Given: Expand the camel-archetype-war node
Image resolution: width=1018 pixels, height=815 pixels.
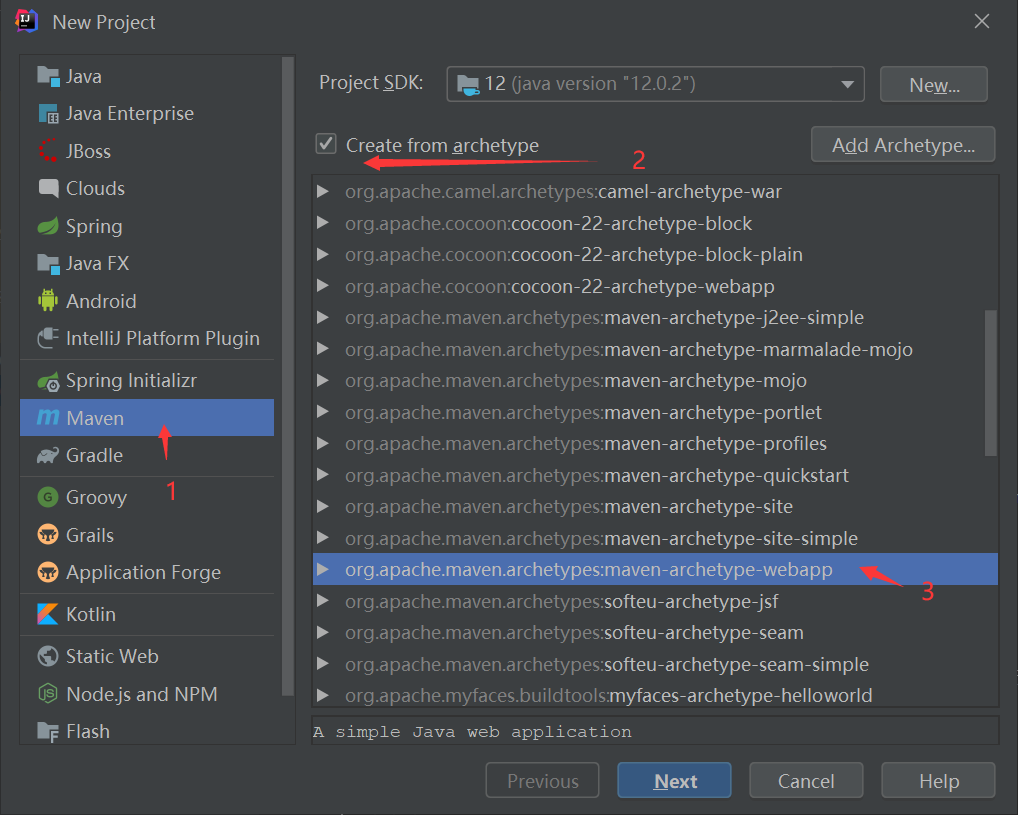Looking at the screenshot, I should pos(322,192).
